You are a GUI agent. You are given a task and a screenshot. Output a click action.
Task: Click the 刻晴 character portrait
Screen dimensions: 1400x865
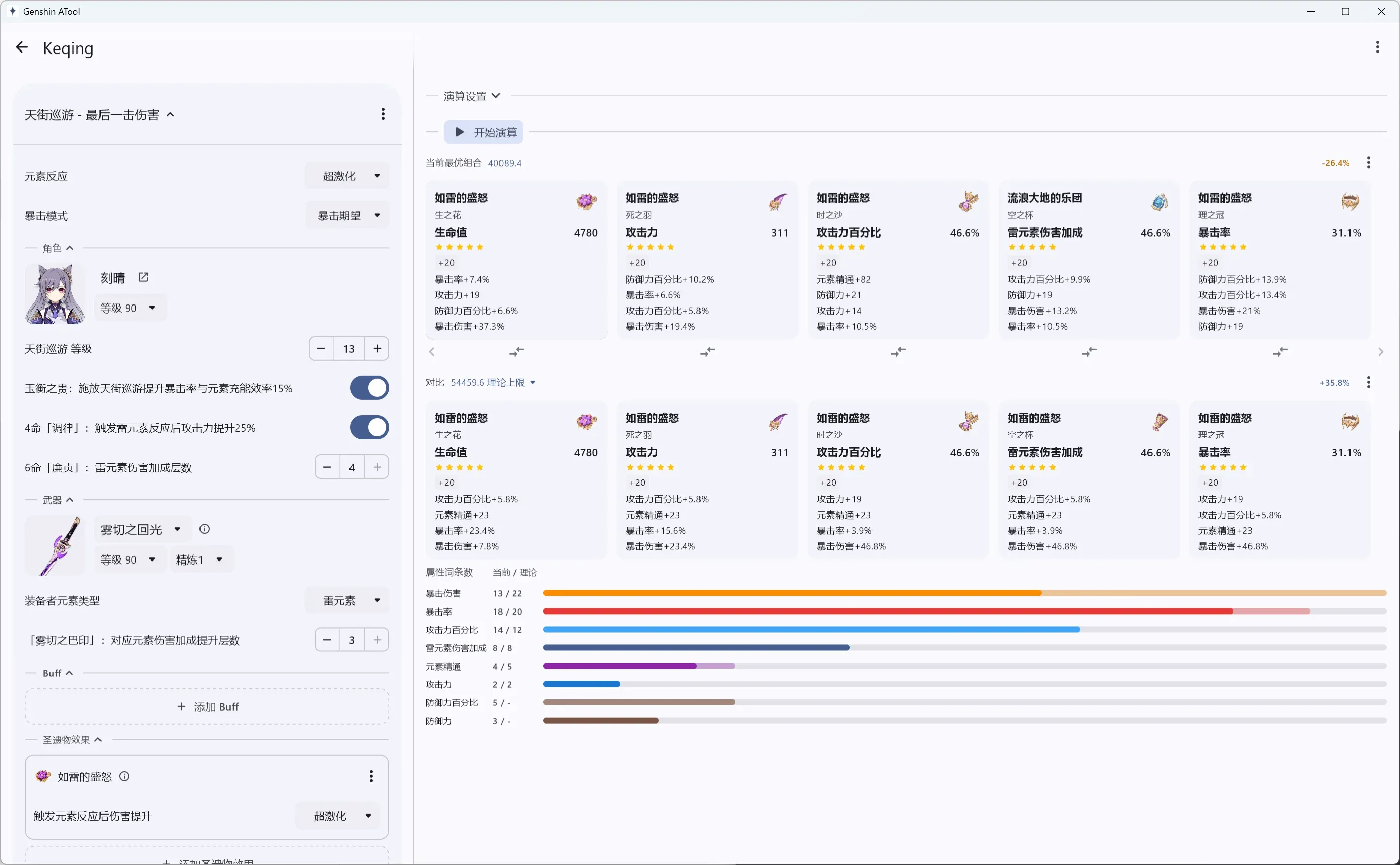coord(55,293)
